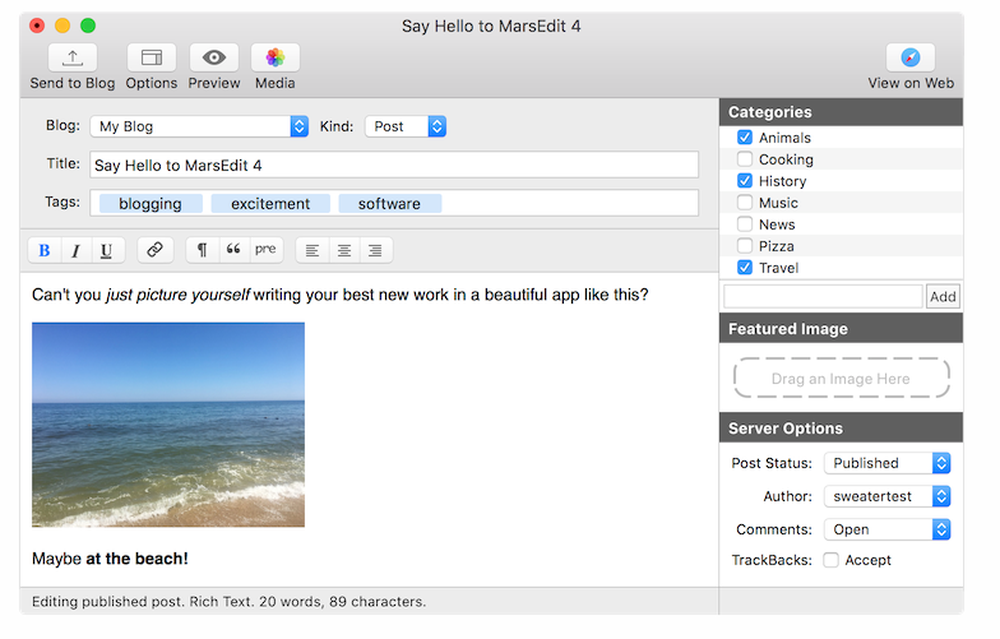Check the Music category

[x=744, y=202]
